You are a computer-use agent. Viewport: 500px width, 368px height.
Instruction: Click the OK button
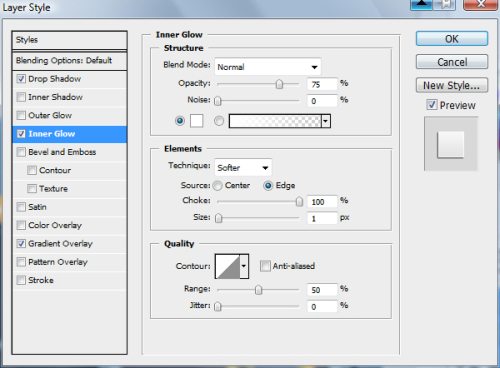452,39
